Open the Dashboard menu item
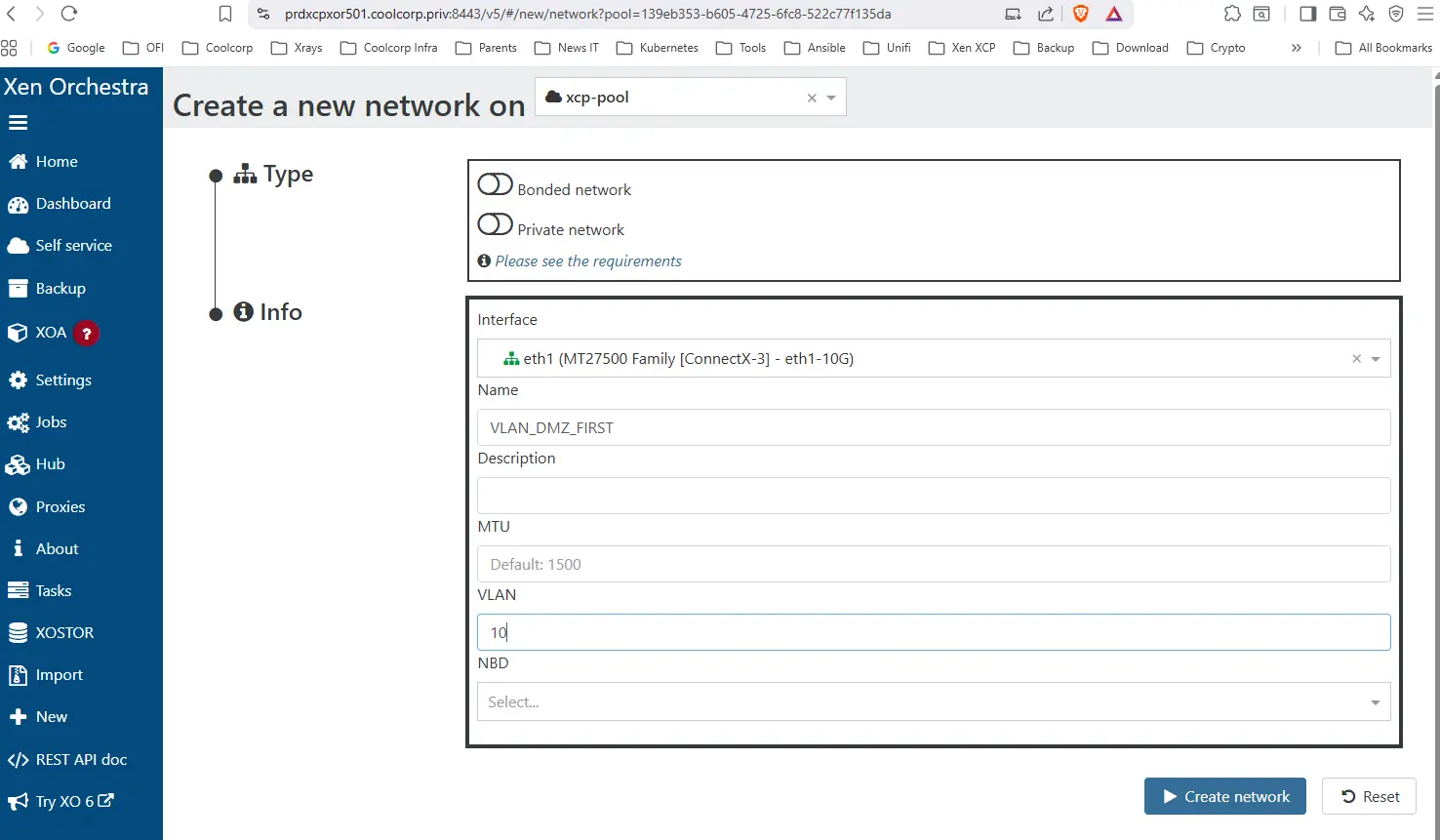The width and height of the screenshot is (1440, 840). pos(73,204)
